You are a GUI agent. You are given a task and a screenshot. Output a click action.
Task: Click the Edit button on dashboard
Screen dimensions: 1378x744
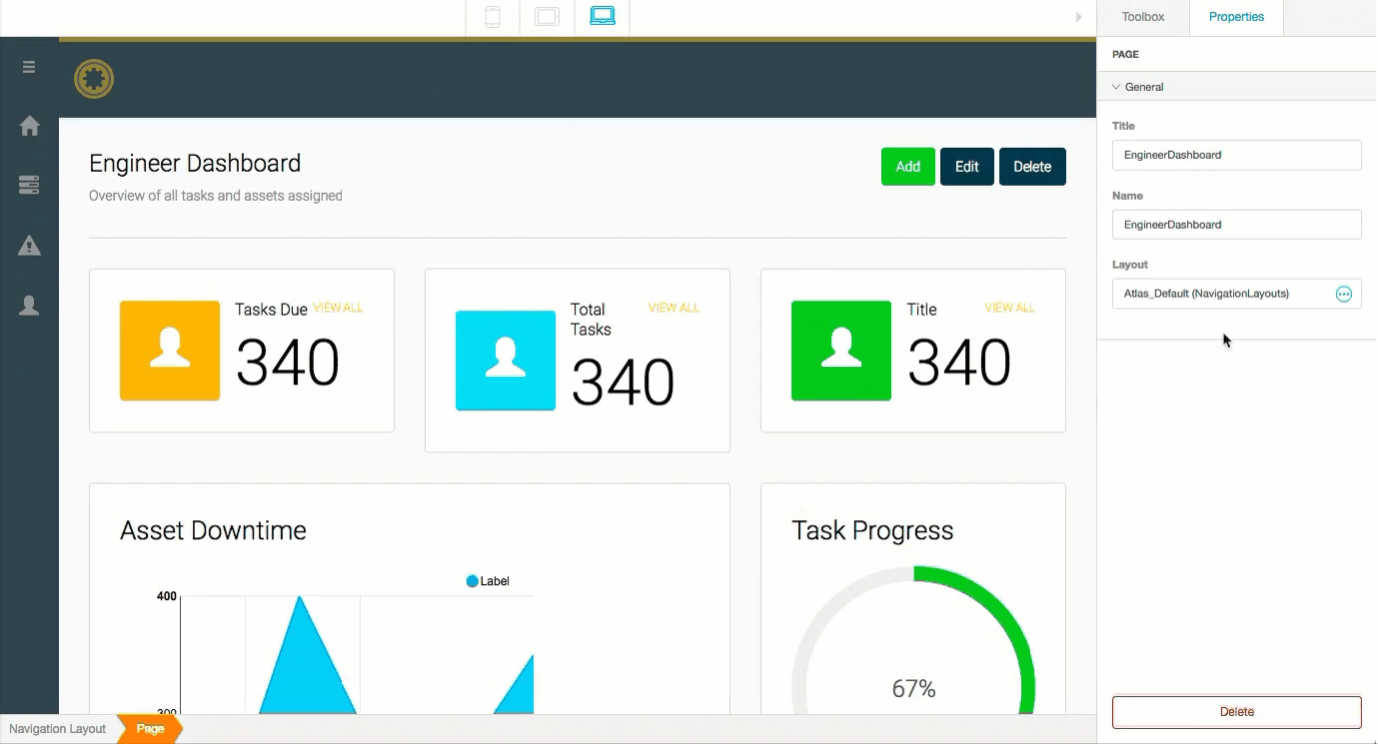(x=966, y=167)
